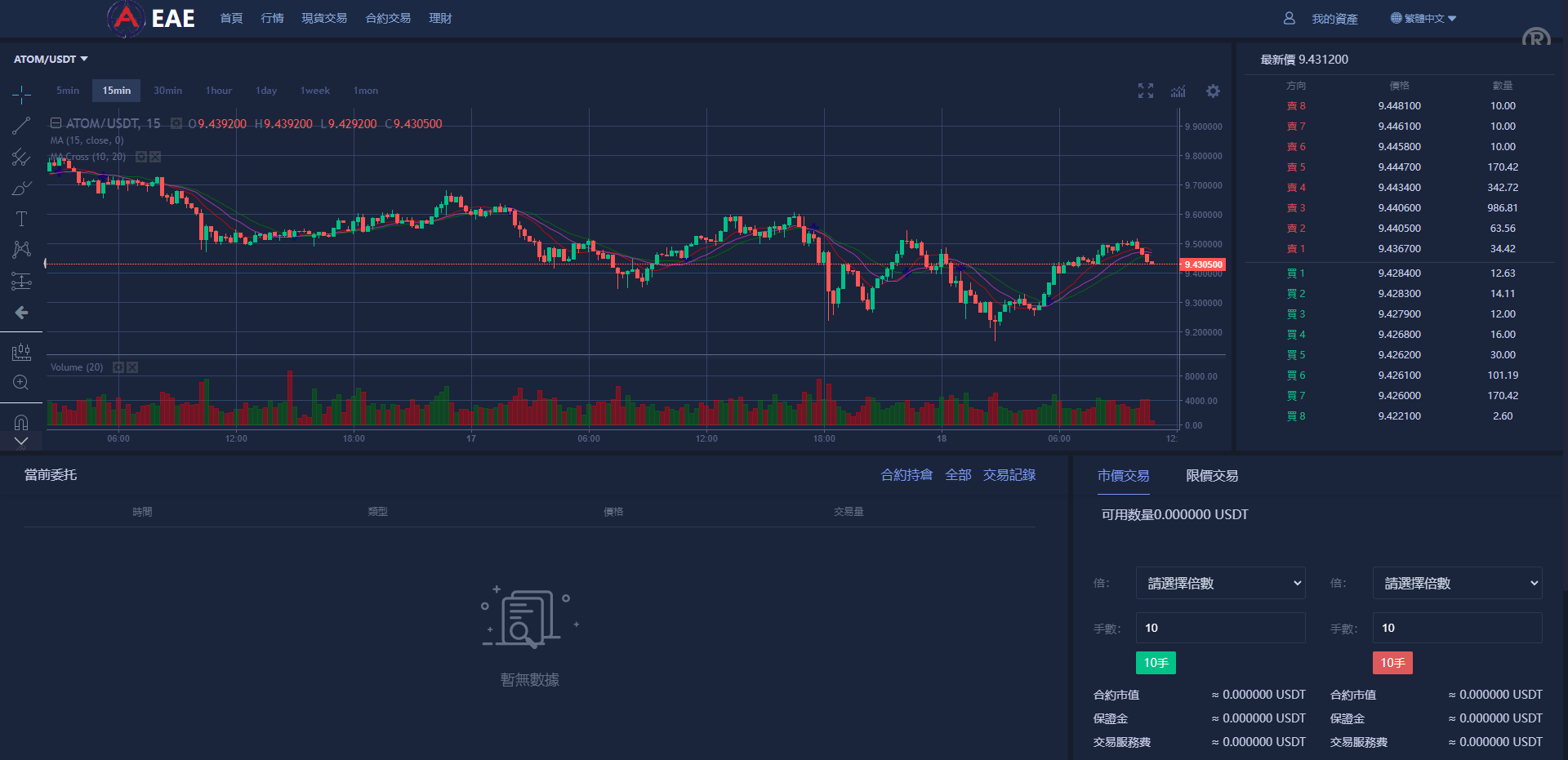Select the zoom magnifier tool
1568x760 pixels.
[21, 382]
